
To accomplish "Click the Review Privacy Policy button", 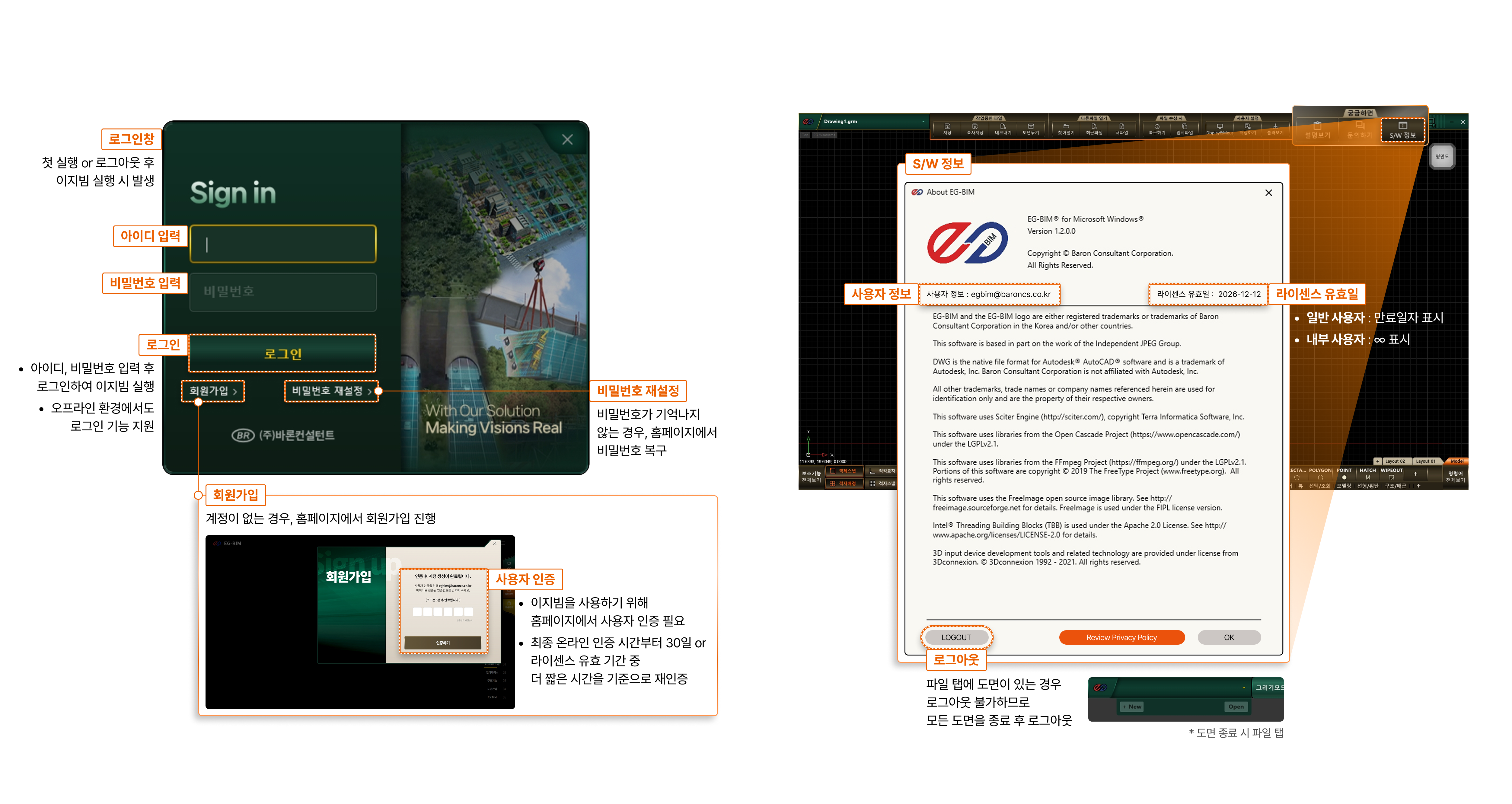I will tap(1121, 637).
